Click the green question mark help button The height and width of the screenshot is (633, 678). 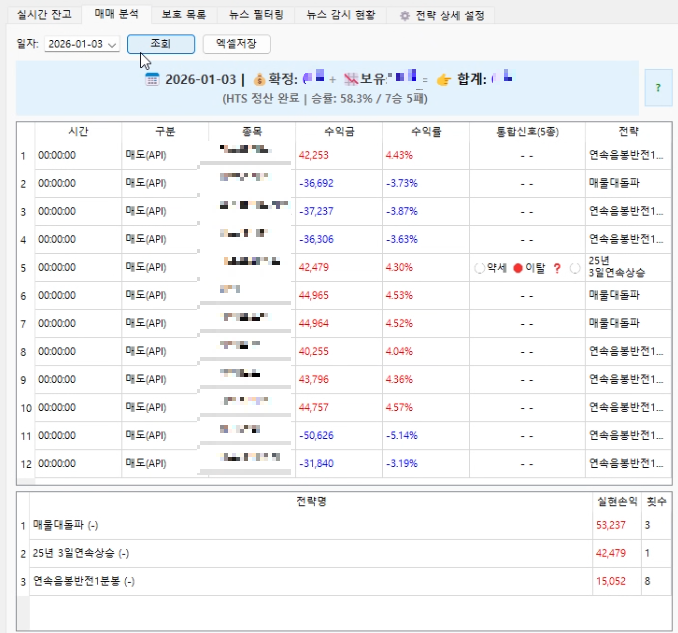click(658, 88)
